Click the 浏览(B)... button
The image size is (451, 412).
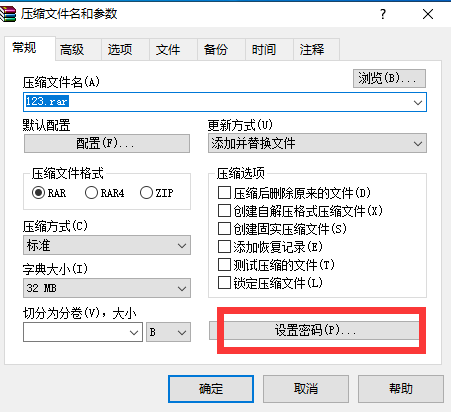(x=389, y=78)
